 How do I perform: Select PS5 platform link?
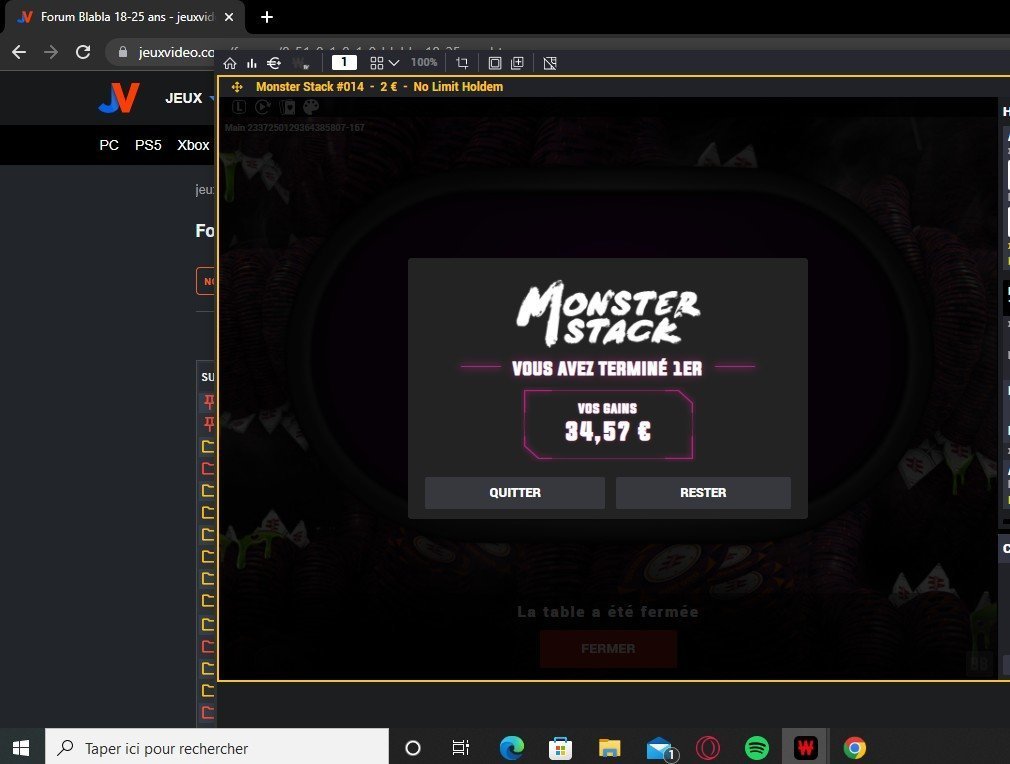148,145
